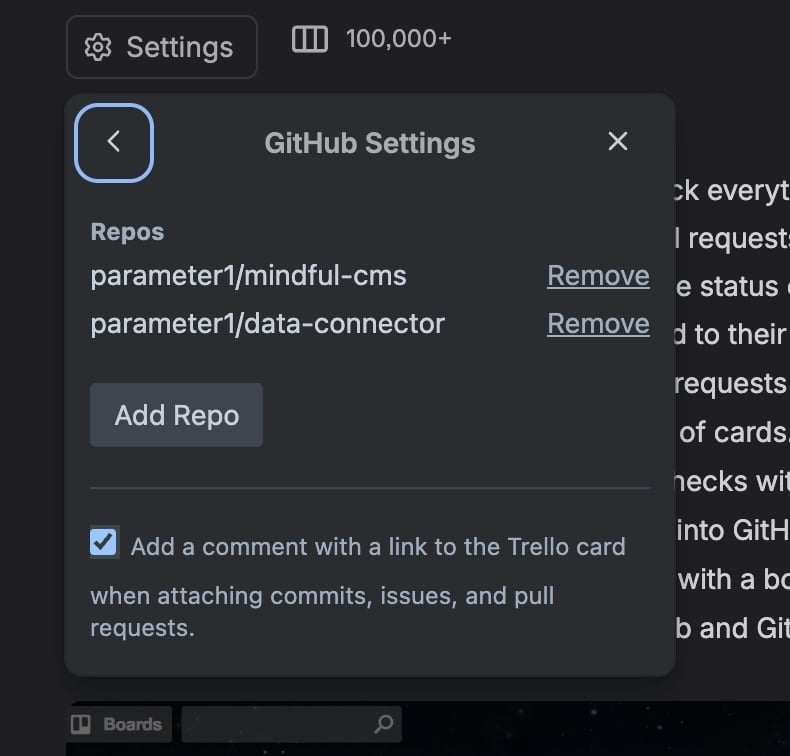The image size is (790, 756).
Task: Close the GitHub Settings popup
Action: pyautogui.click(x=618, y=141)
